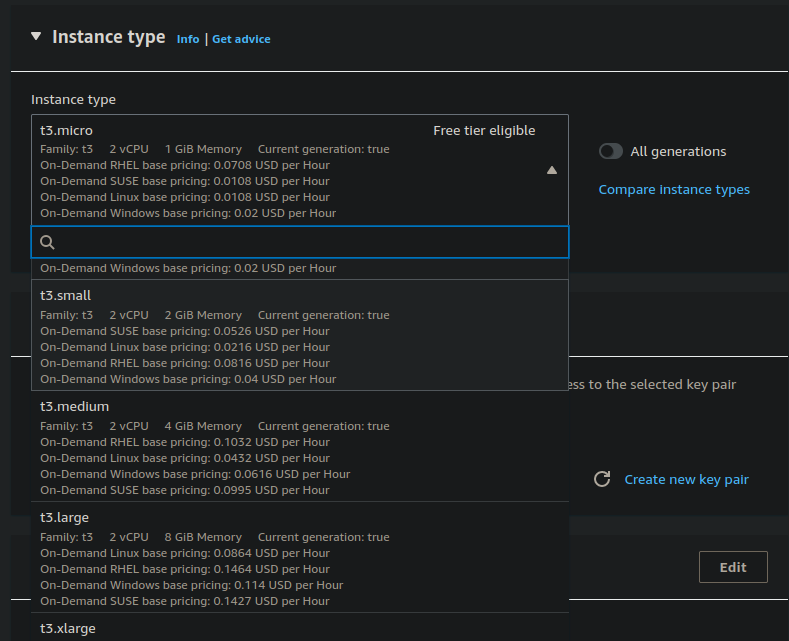Click the t3.large Windows pricing line

192,585
